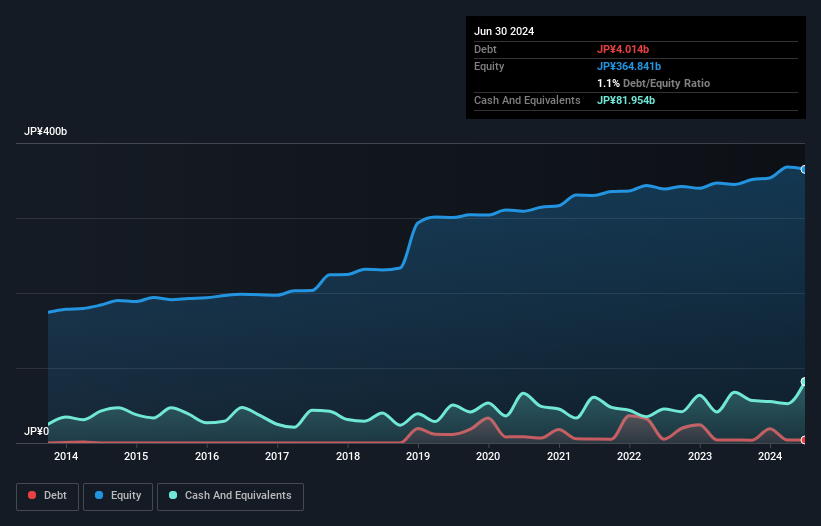Click the blue Equity endpoint marker

803,169
